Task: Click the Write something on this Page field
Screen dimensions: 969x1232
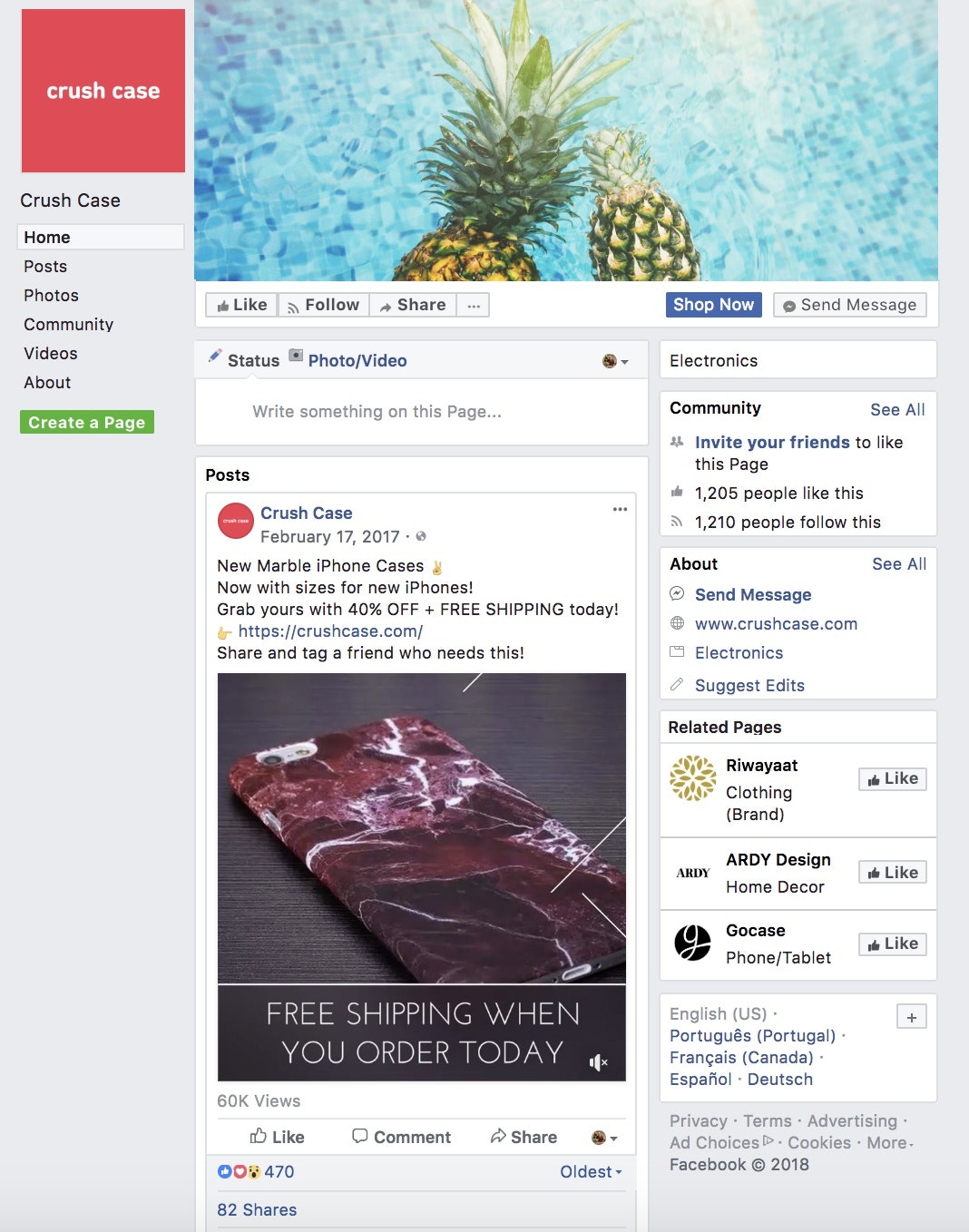Action: [x=422, y=412]
